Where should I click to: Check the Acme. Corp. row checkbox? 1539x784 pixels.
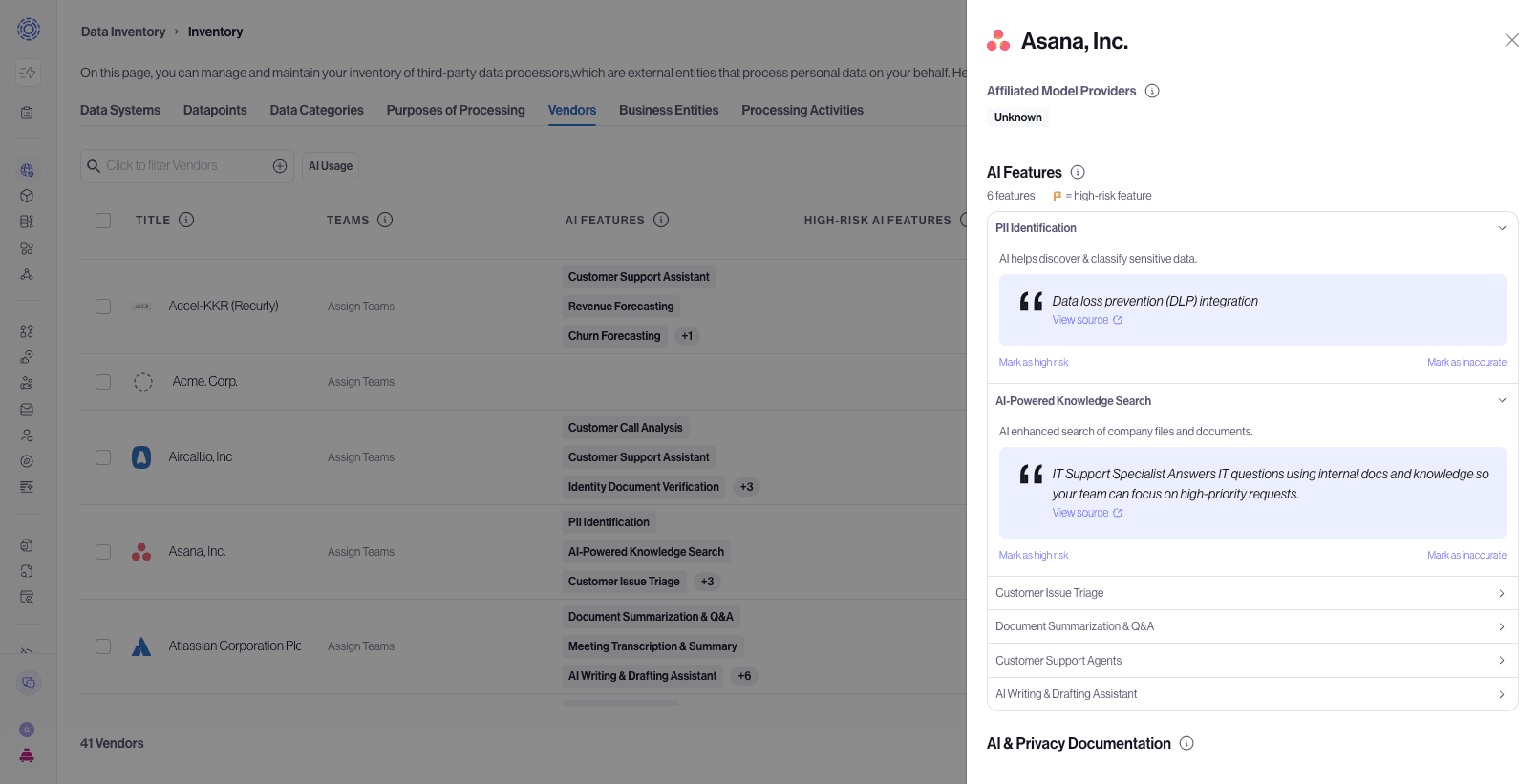(x=103, y=382)
